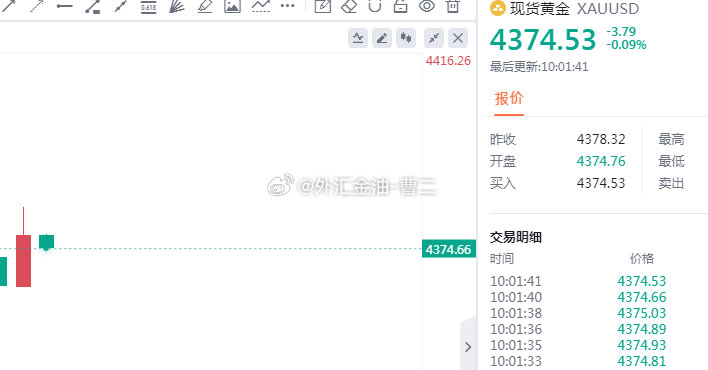
Task: Click the 最高 label
Action: click(671, 139)
